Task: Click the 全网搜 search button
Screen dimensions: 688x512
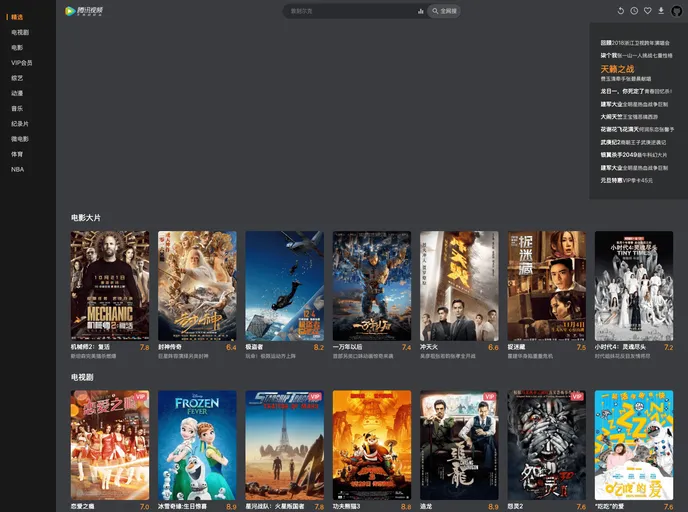Action: (x=444, y=11)
